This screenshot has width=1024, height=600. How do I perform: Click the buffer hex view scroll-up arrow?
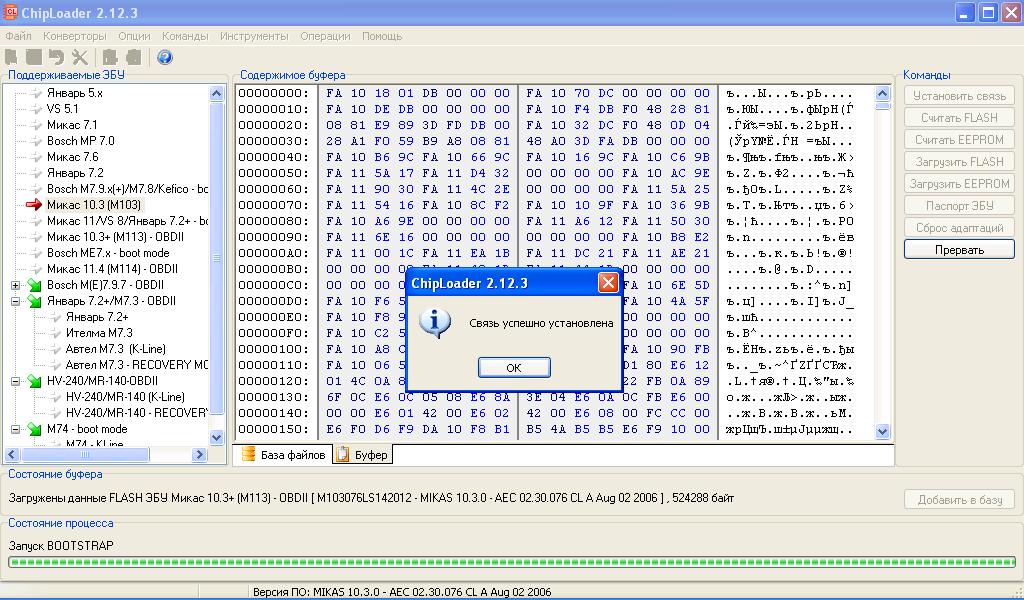[882, 93]
